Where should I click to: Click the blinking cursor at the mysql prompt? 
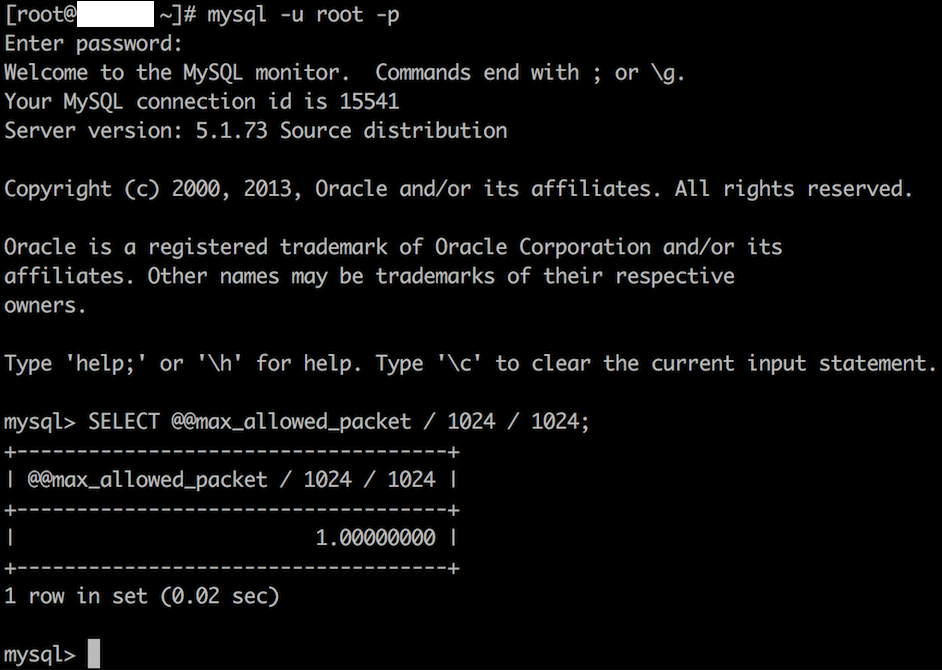pyautogui.click(x=94, y=653)
